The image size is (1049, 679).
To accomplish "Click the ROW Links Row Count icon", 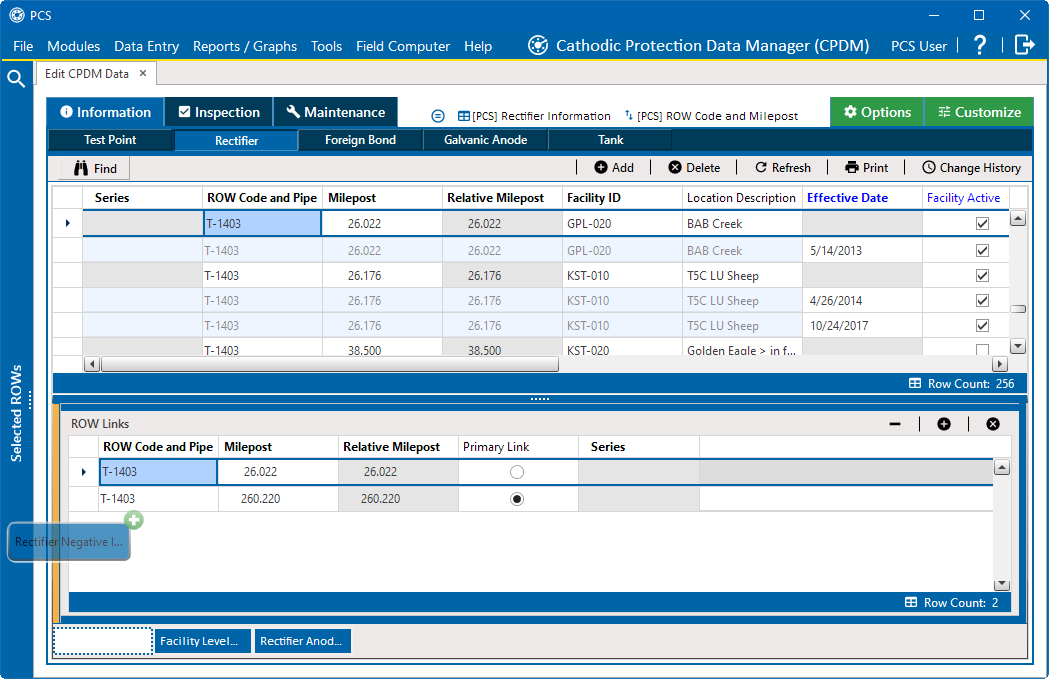I will (x=911, y=602).
